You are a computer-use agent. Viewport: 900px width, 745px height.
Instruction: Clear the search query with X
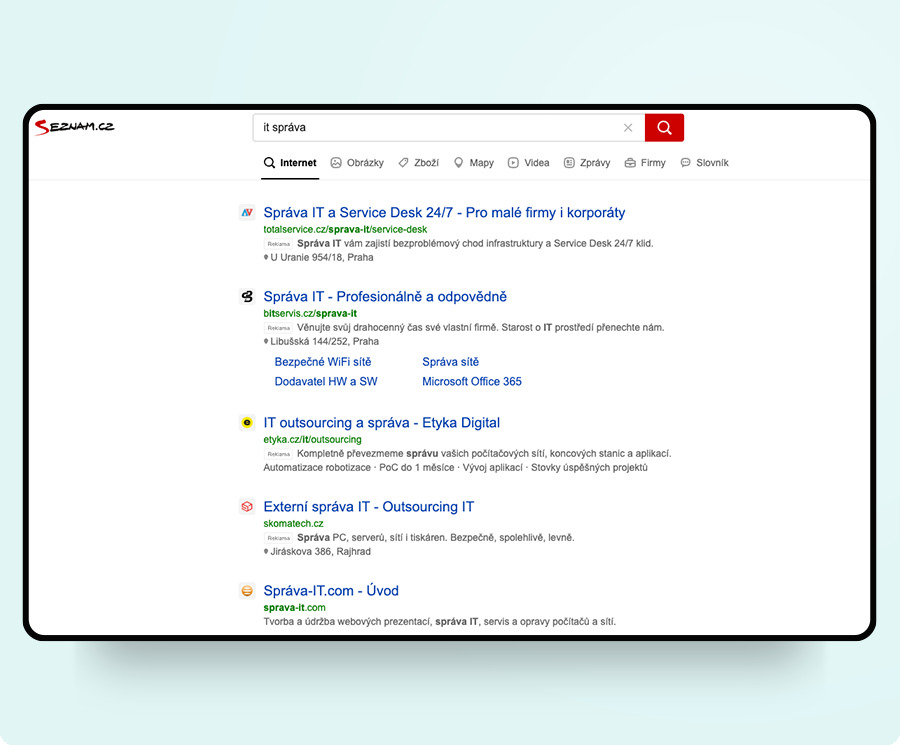tap(628, 127)
